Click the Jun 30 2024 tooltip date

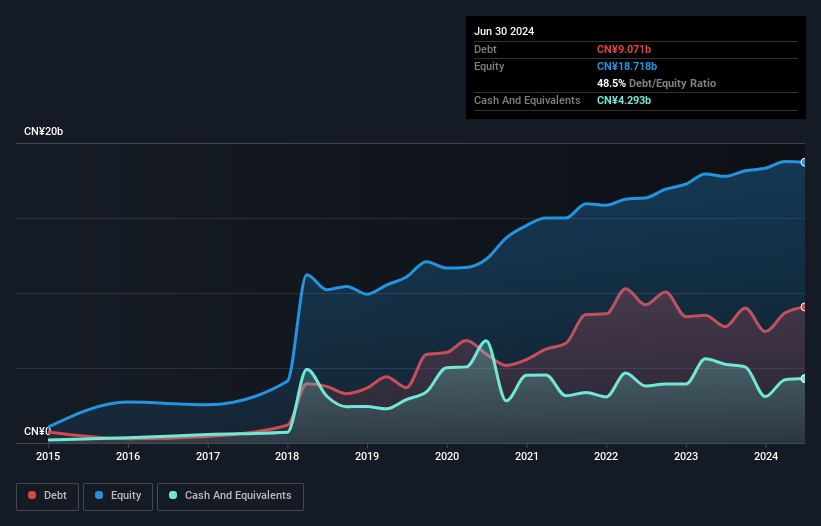click(504, 31)
